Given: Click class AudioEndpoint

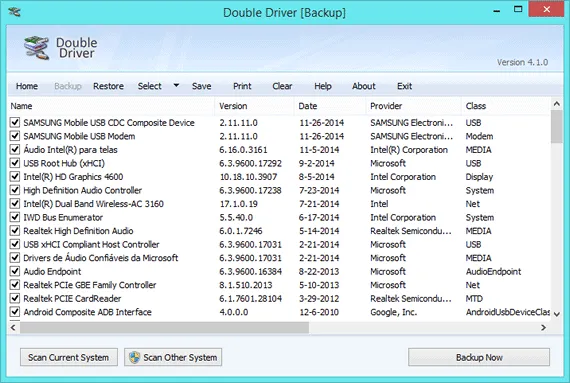Looking at the screenshot, I should (493, 271).
